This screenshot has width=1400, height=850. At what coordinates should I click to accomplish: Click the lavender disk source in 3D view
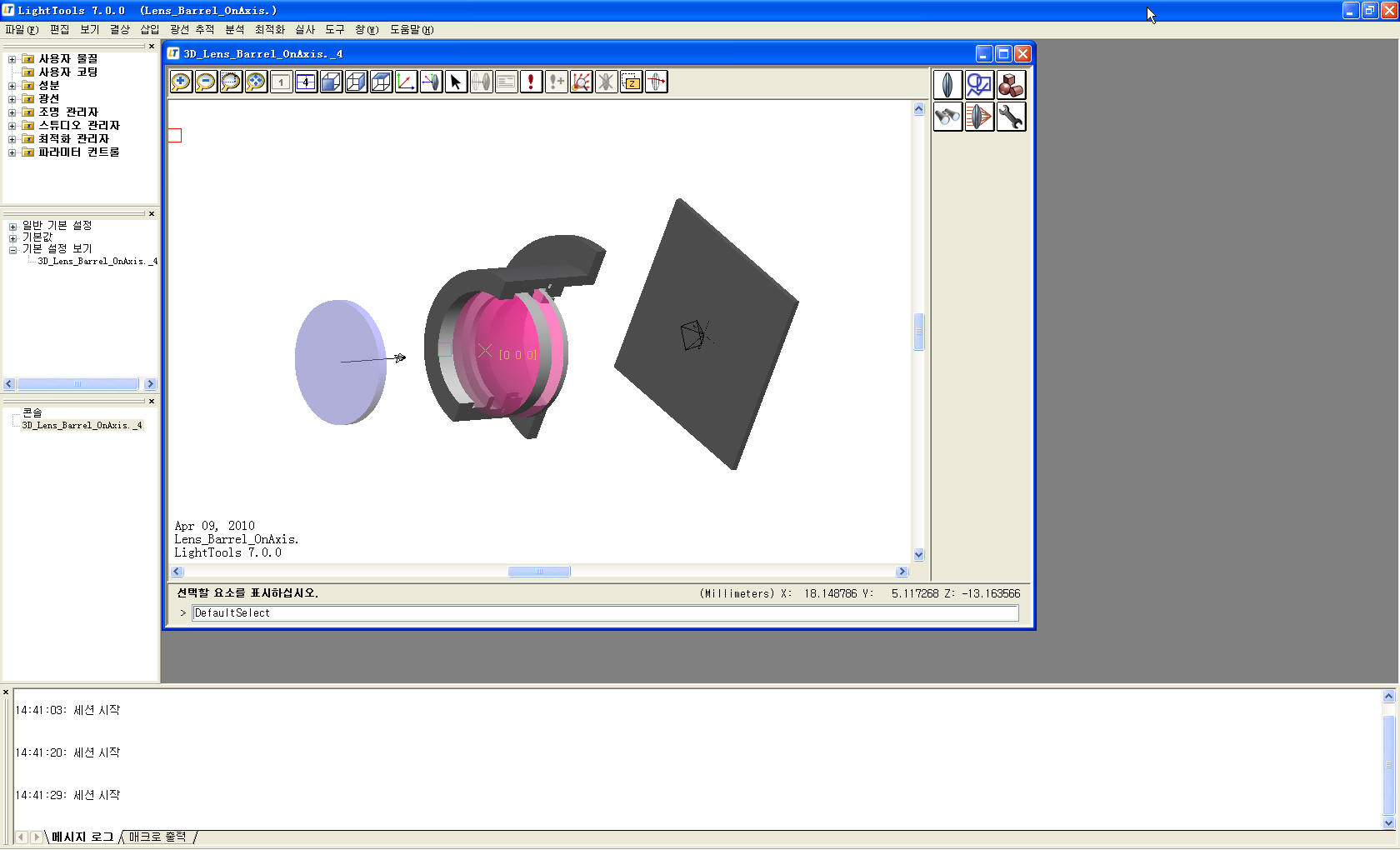tap(340, 362)
